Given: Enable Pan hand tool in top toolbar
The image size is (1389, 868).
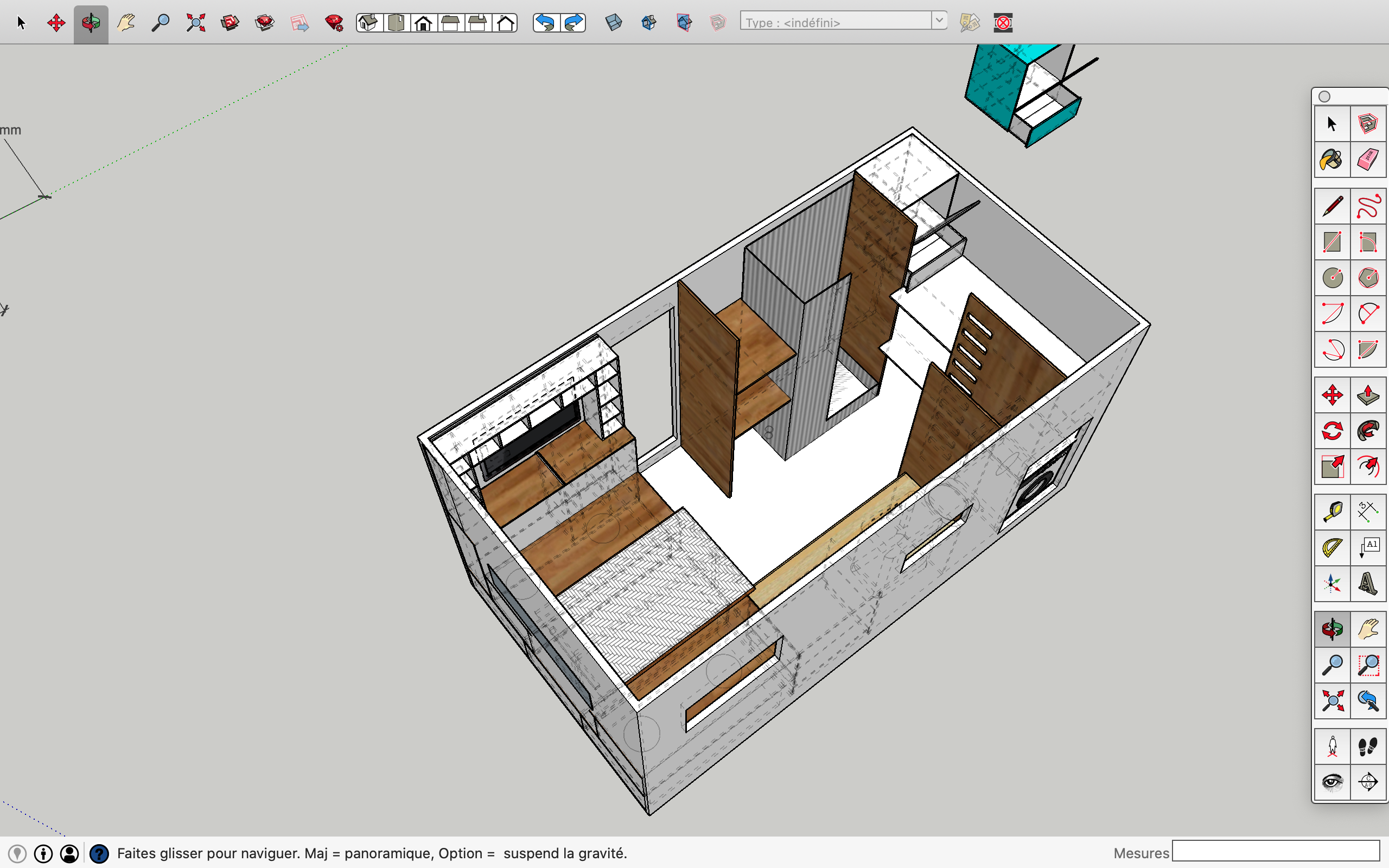Looking at the screenshot, I should pyautogui.click(x=126, y=23).
